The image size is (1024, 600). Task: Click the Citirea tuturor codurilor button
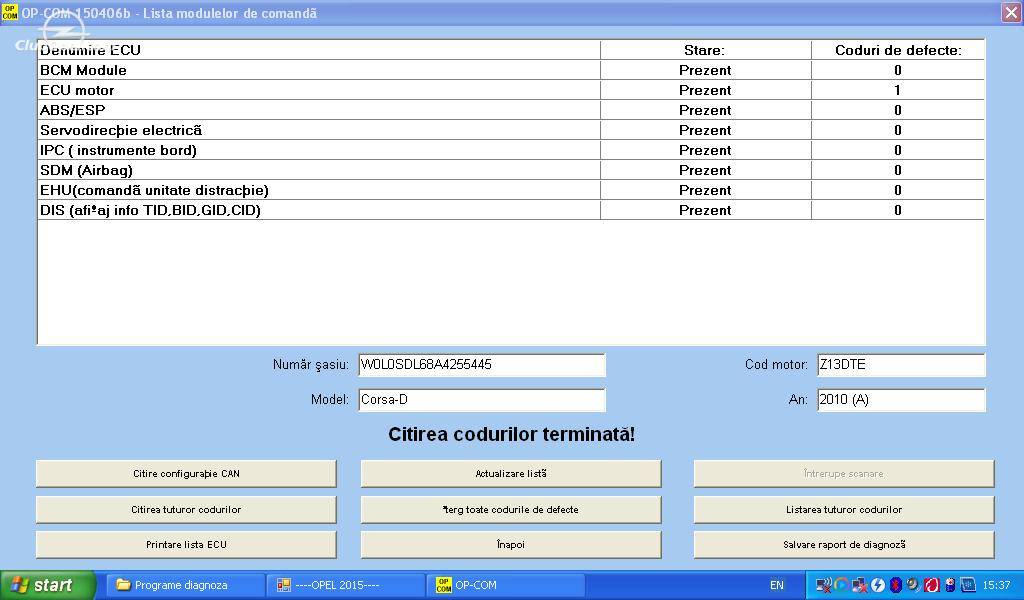pos(186,509)
